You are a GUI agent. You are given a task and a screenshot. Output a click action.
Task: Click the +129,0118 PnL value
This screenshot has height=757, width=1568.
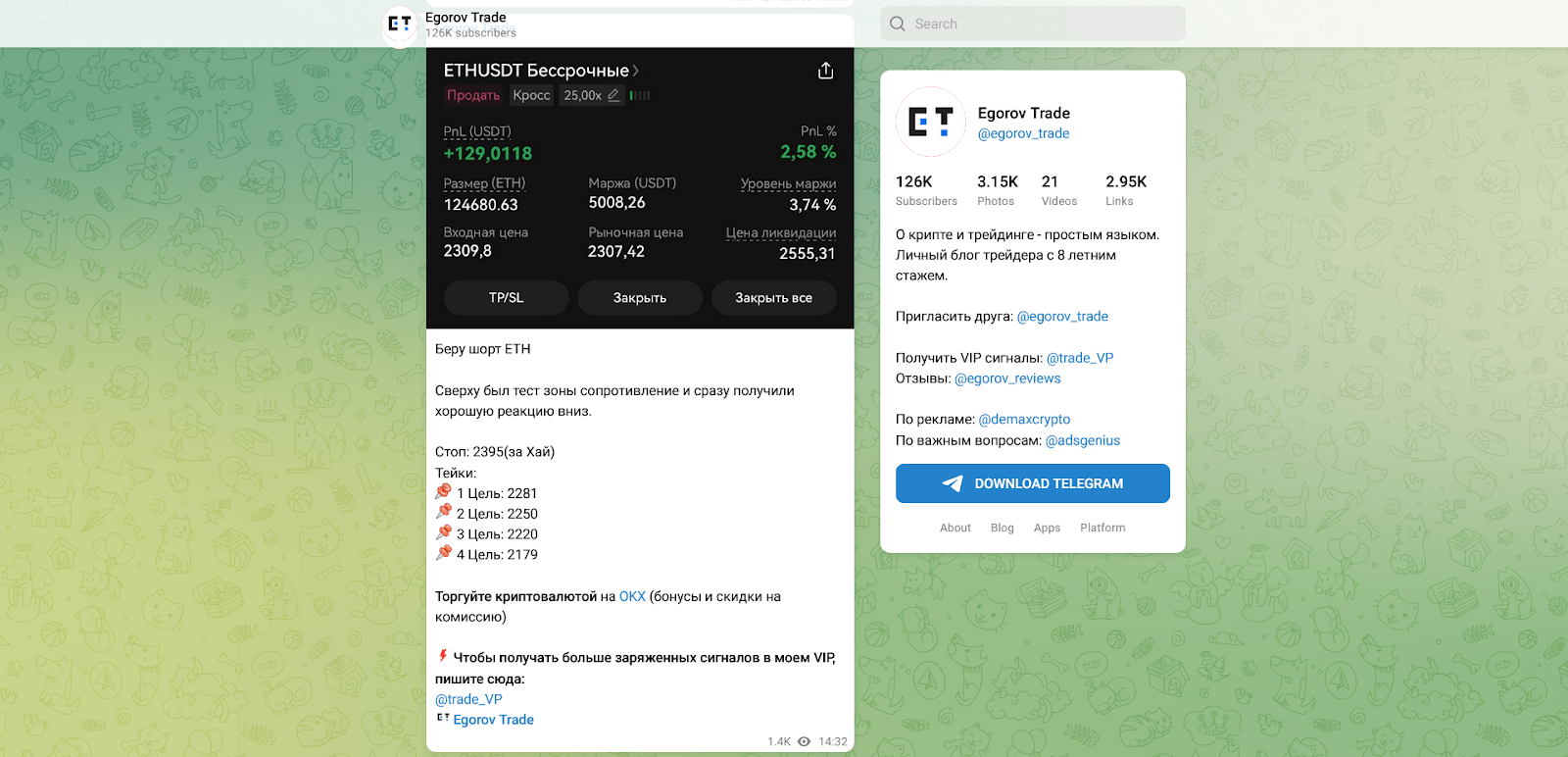(x=488, y=153)
